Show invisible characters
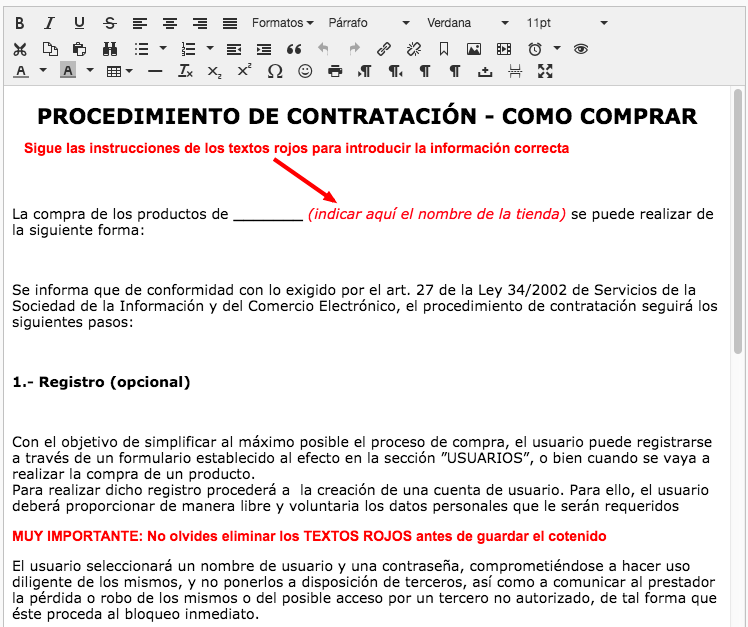This screenshot has height=627, width=748. coord(425,72)
